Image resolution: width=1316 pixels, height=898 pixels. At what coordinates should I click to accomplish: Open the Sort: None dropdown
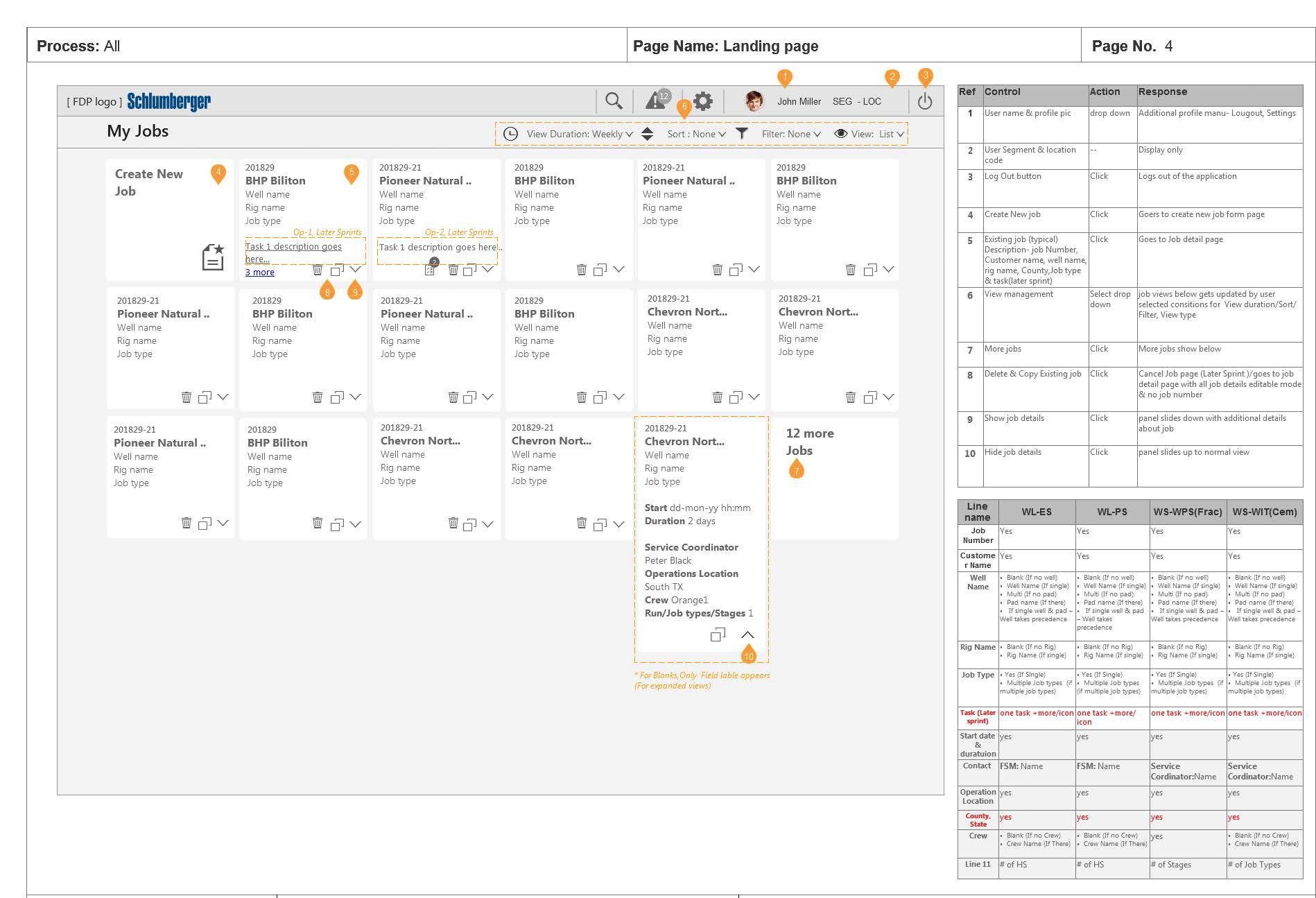[696, 134]
